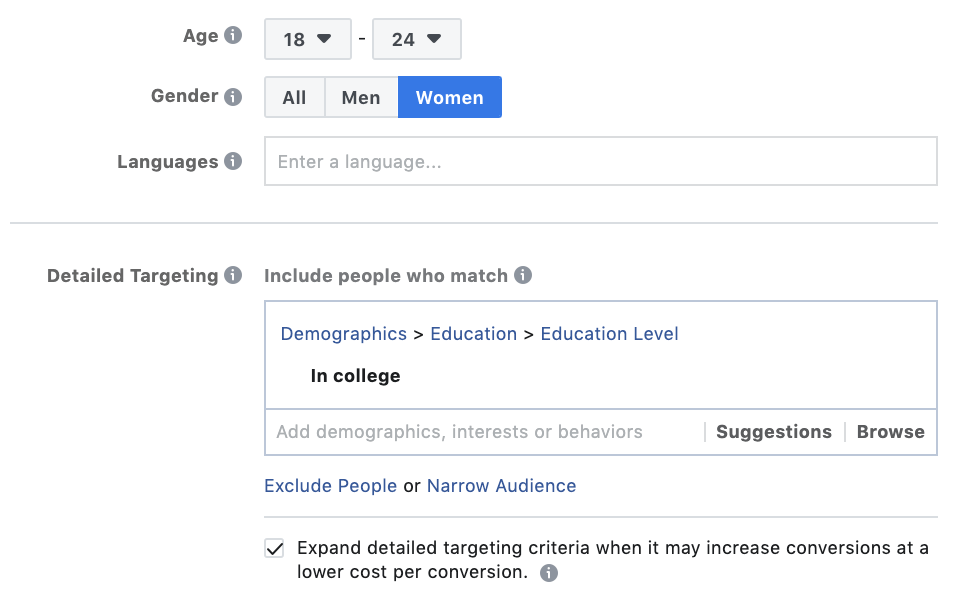Image resolution: width=956 pixels, height=610 pixels.
Task: Click info icon after 'lower cost per conversion'
Action: tap(549, 573)
